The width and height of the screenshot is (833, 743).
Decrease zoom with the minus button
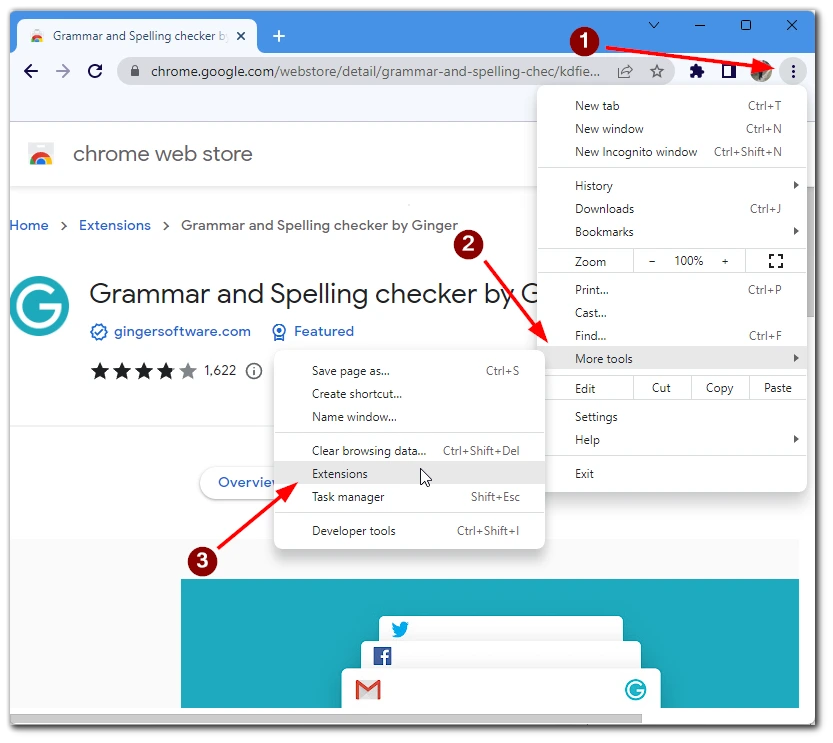tap(652, 261)
